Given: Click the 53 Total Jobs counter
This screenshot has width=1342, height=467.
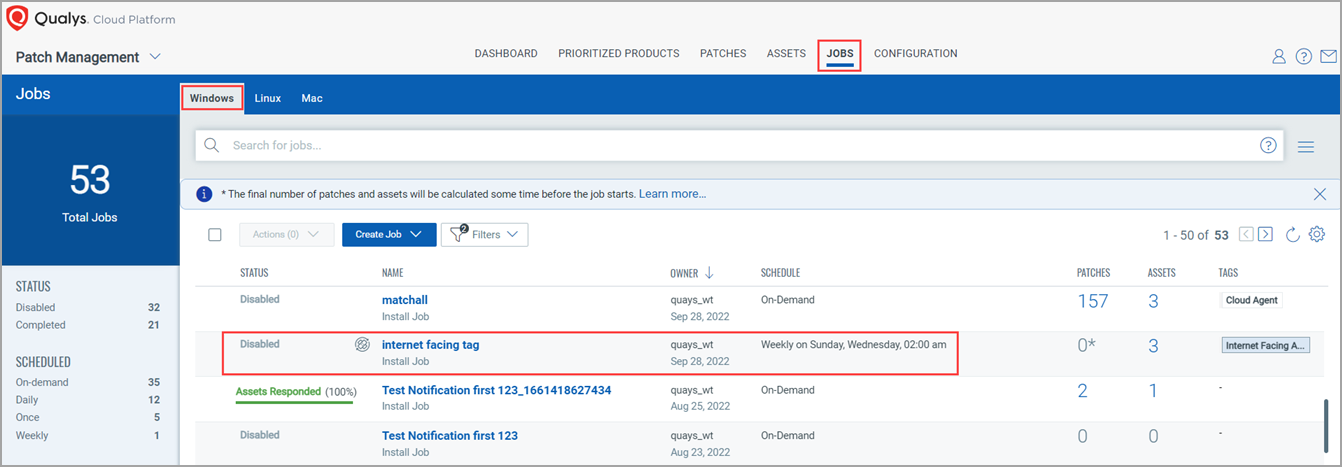Looking at the screenshot, I should 90,190.
